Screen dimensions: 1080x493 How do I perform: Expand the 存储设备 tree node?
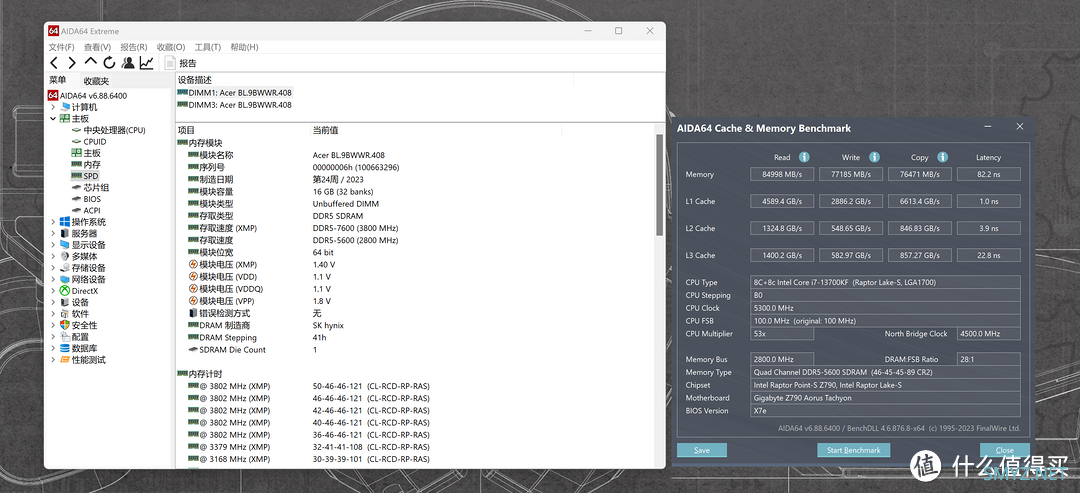coord(53,268)
